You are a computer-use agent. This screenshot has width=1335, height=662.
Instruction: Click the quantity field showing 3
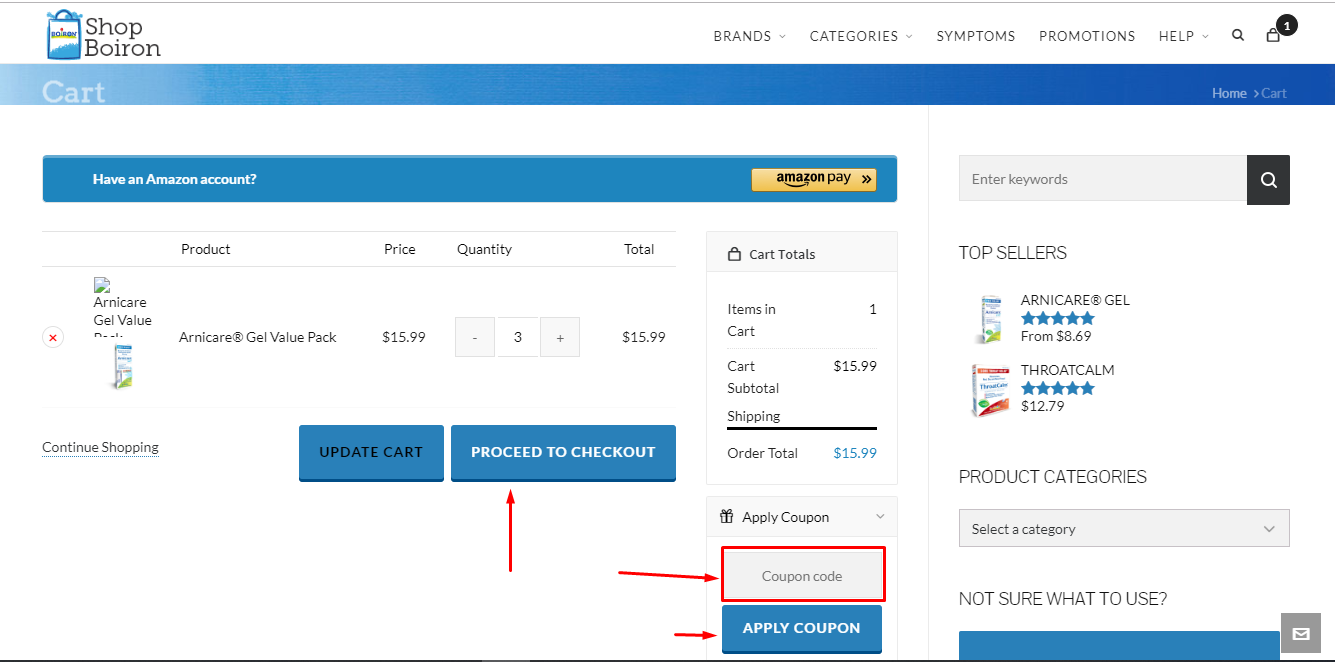pyautogui.click(x=517, y=337)
